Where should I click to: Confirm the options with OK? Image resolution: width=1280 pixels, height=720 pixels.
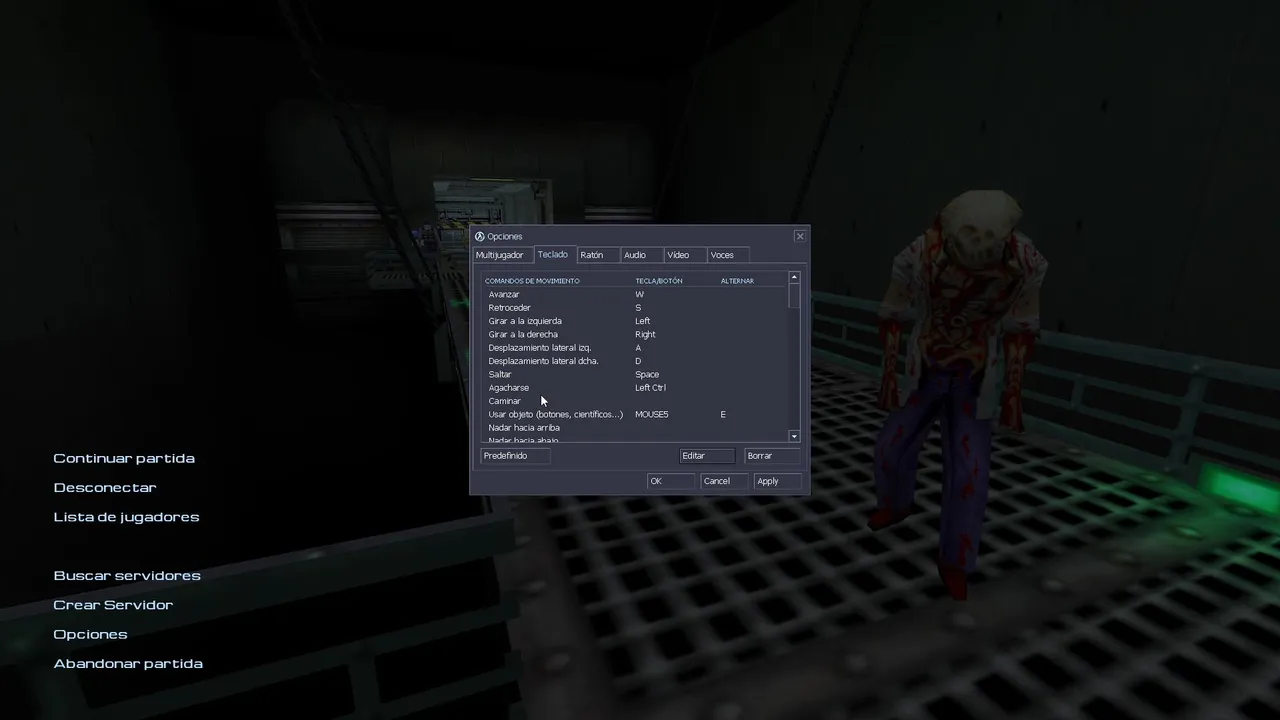(x=670, y=481)
